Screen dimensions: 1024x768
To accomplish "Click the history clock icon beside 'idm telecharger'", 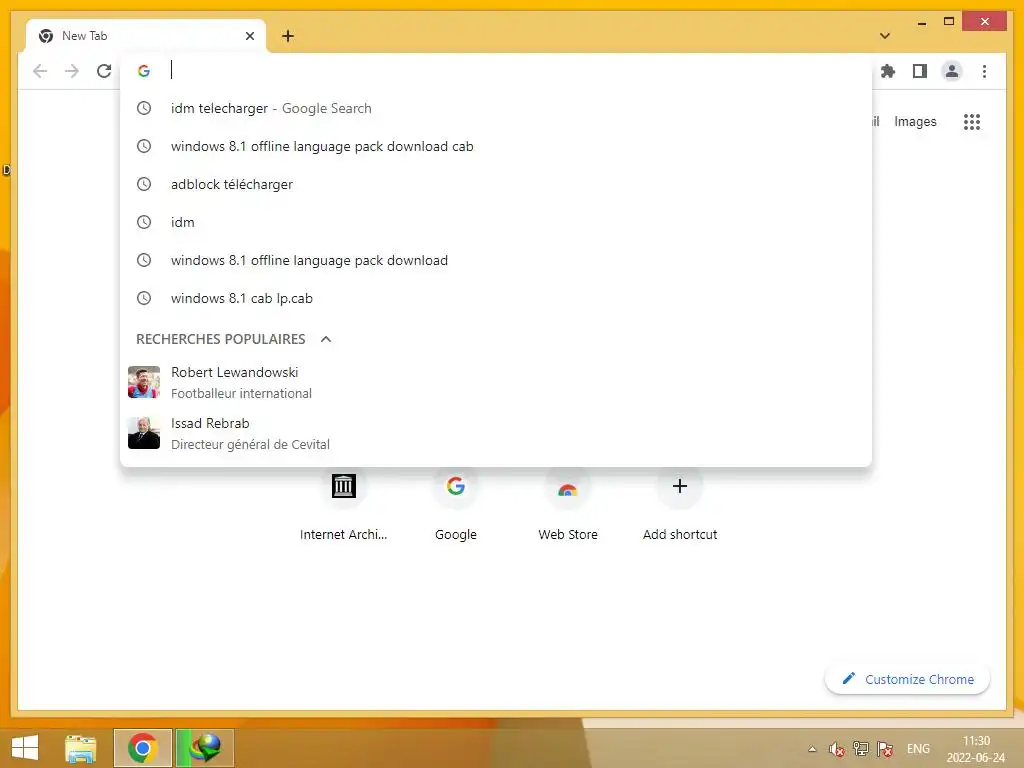I will [x=144, y=108].
